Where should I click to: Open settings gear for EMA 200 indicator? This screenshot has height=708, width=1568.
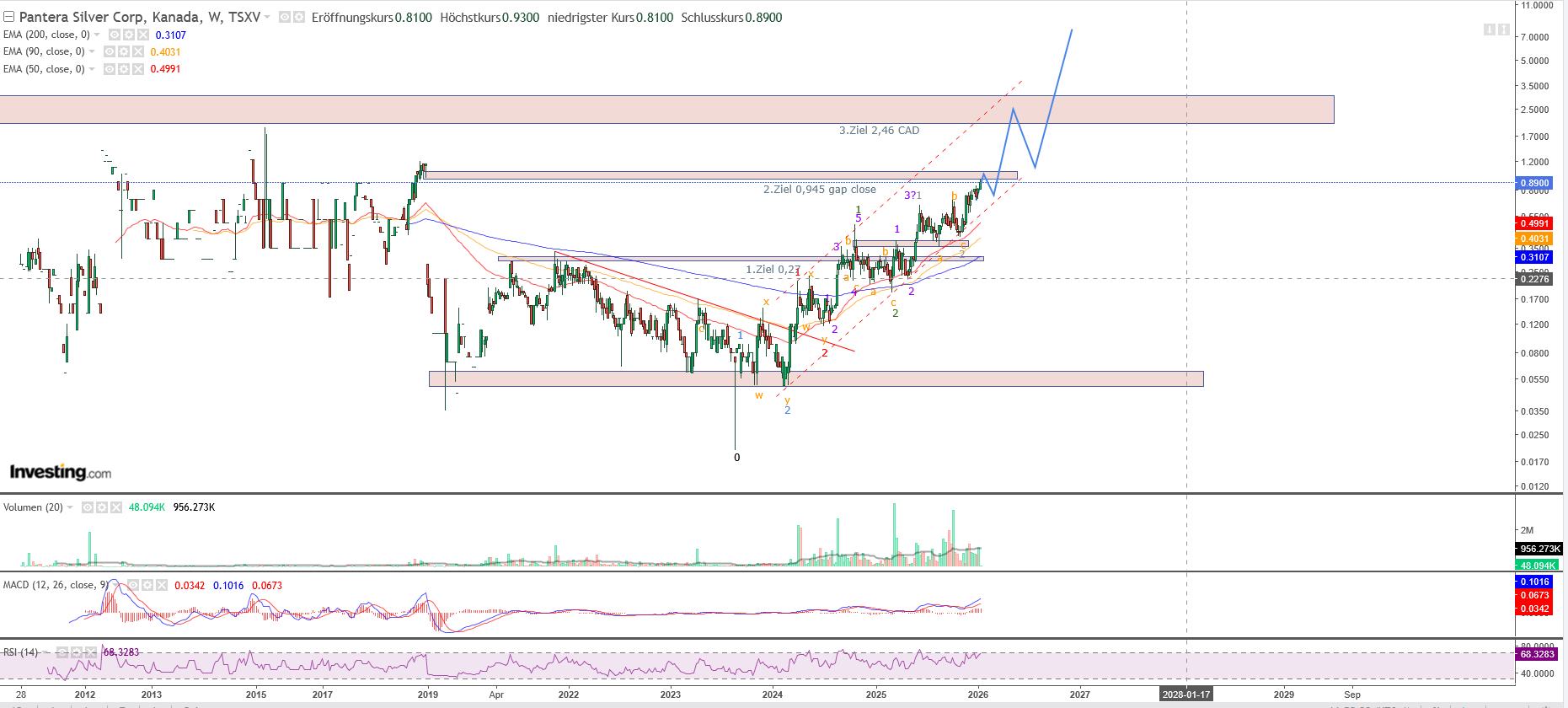tap(129, 35)
